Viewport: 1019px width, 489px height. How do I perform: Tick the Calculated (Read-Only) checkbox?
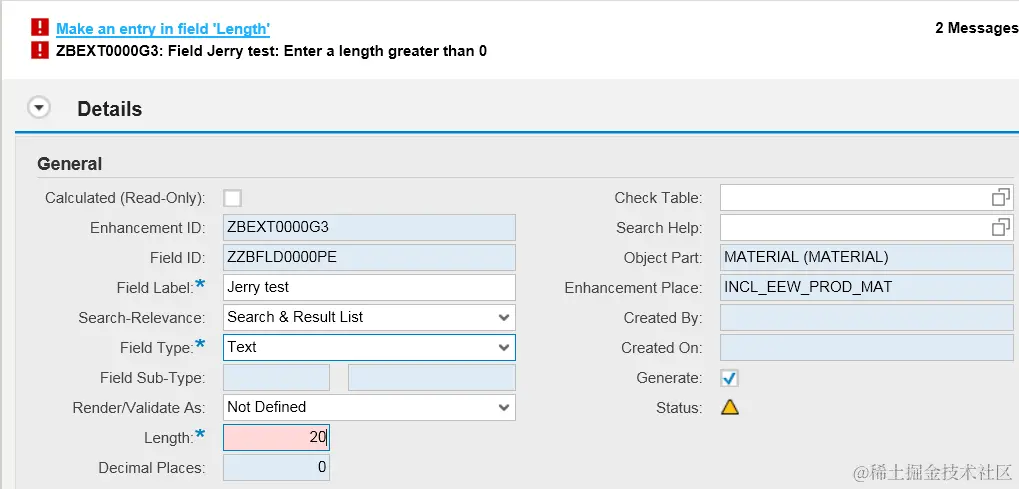(x=232, y=198)
